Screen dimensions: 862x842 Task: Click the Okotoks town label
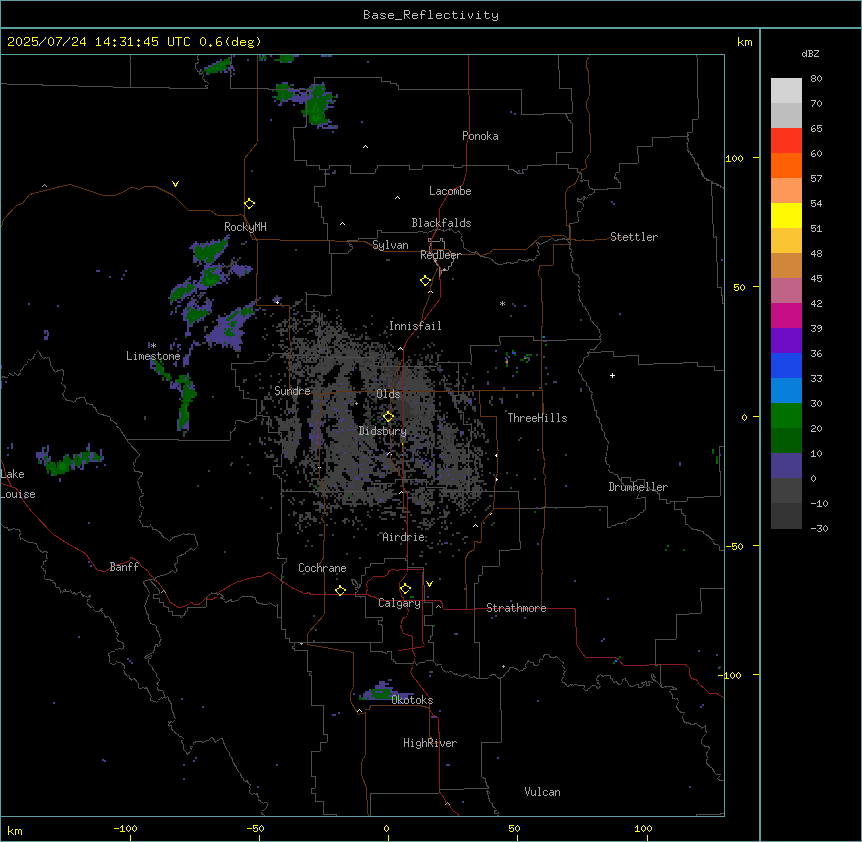pos(412,700)
